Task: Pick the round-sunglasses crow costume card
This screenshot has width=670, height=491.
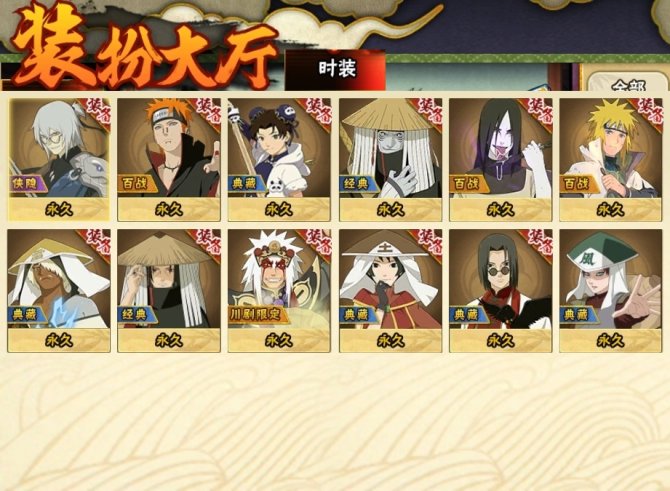Action: tap(500, 291)
